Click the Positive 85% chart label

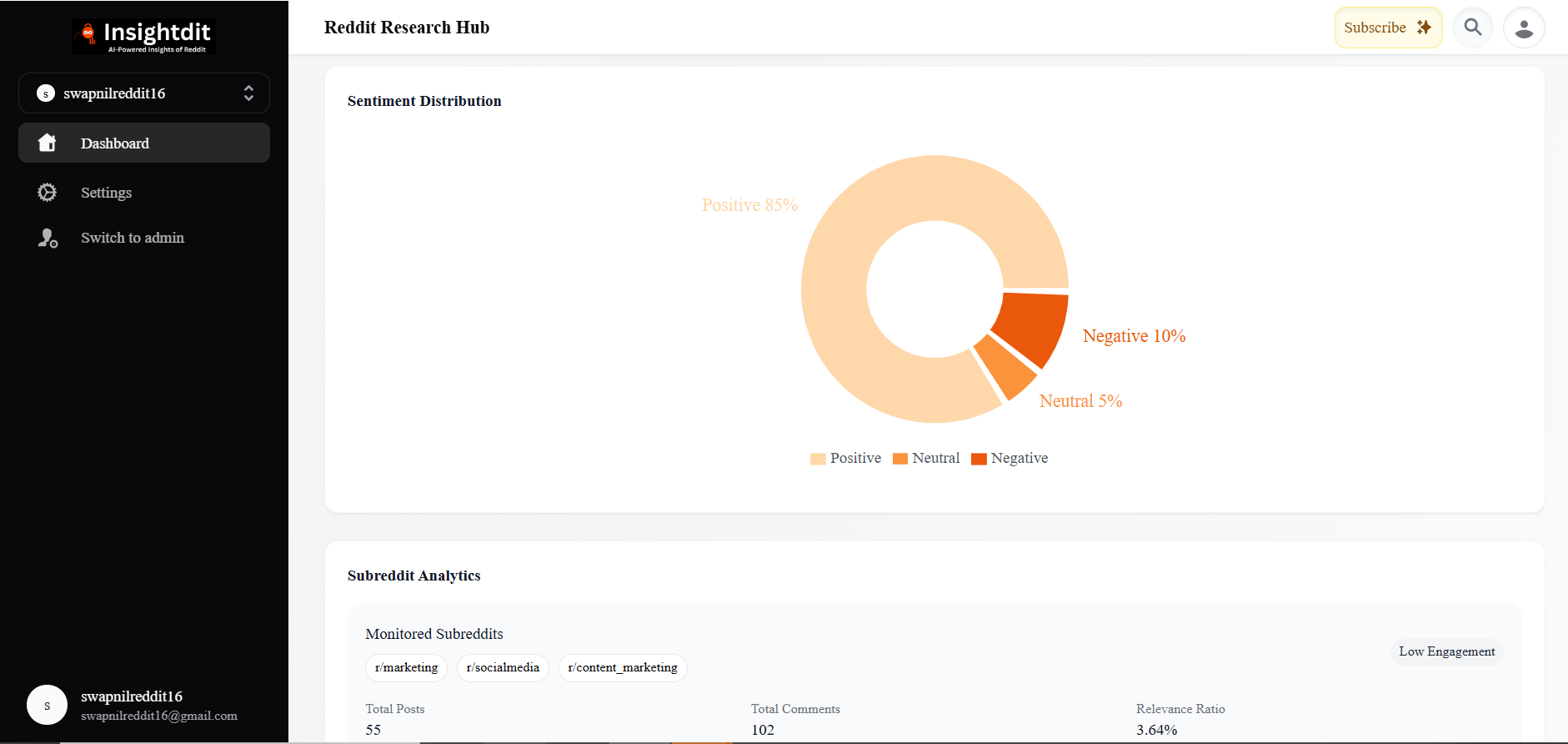pos(749,205)
